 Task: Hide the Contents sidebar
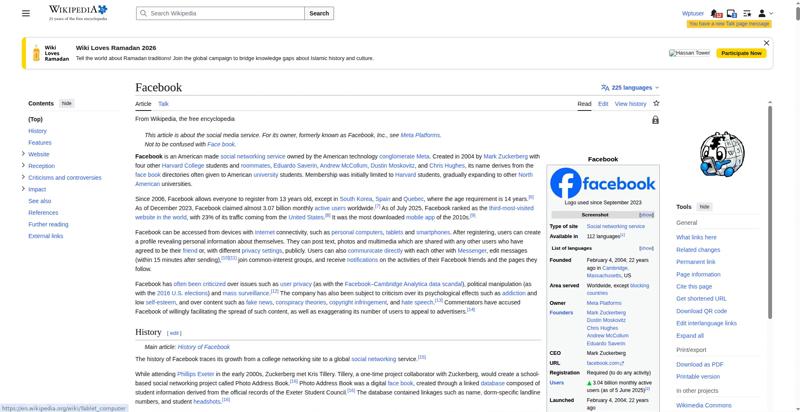click(x=66, y=103)
